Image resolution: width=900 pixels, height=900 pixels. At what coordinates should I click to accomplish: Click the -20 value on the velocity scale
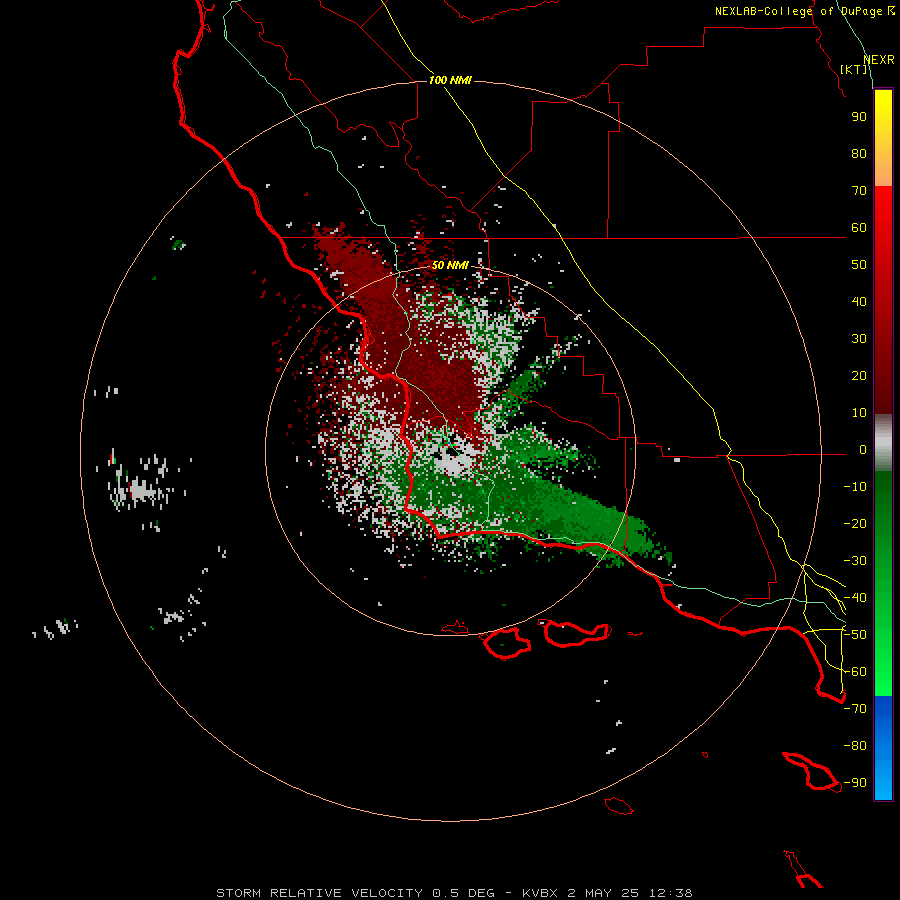[855, 523]
